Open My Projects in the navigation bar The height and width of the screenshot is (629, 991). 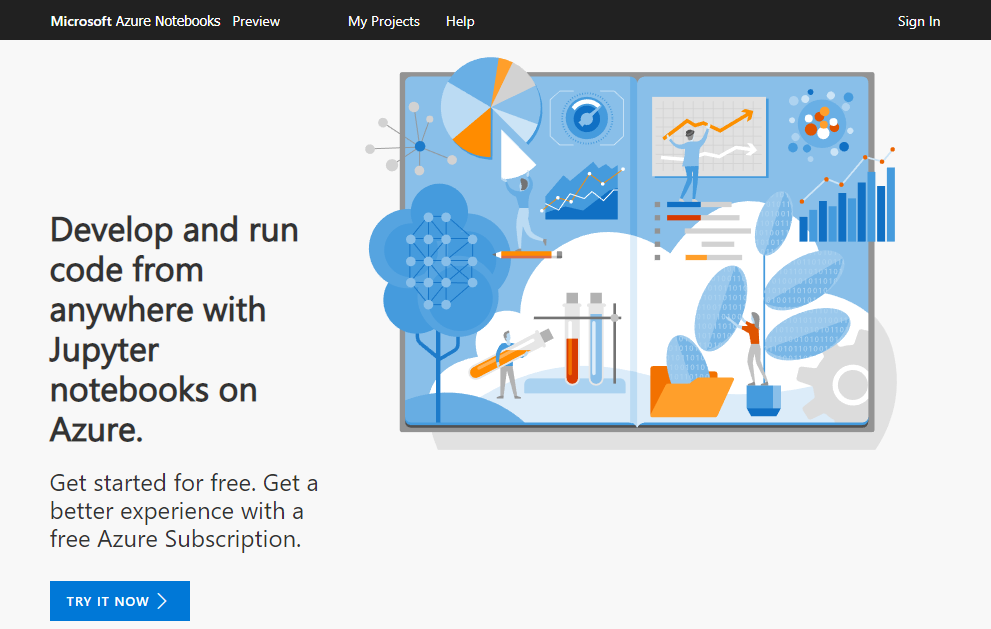click(384, 21)
